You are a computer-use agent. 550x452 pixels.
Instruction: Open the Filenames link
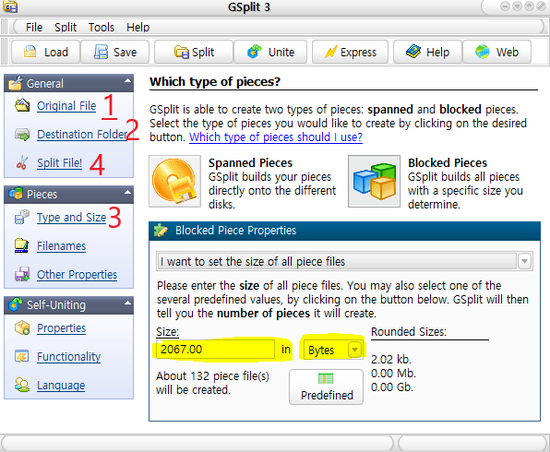pyautogui.click(x=61, y=246)
